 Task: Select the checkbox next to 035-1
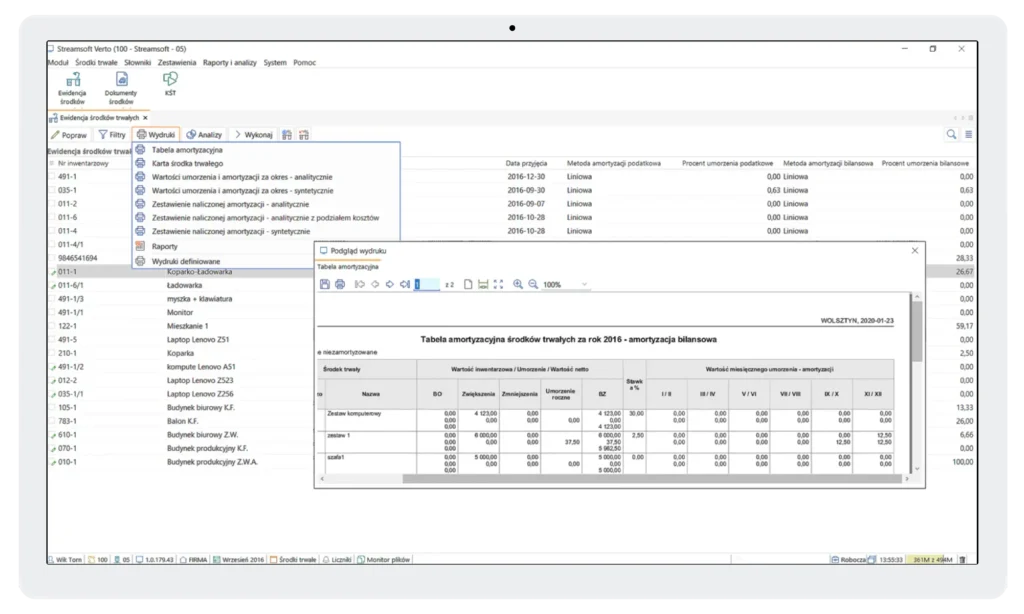pos(53,190)
